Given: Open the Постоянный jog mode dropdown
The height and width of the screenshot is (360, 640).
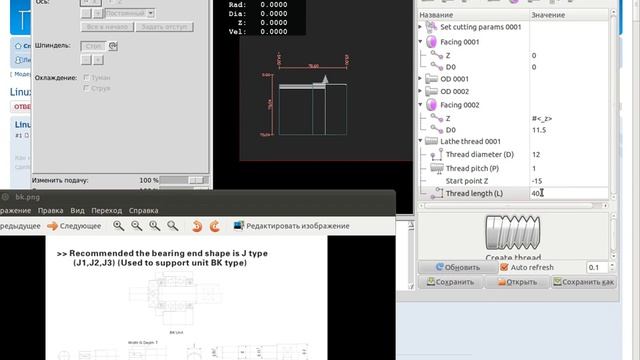Looking at the screenshot, I should 130,13.
